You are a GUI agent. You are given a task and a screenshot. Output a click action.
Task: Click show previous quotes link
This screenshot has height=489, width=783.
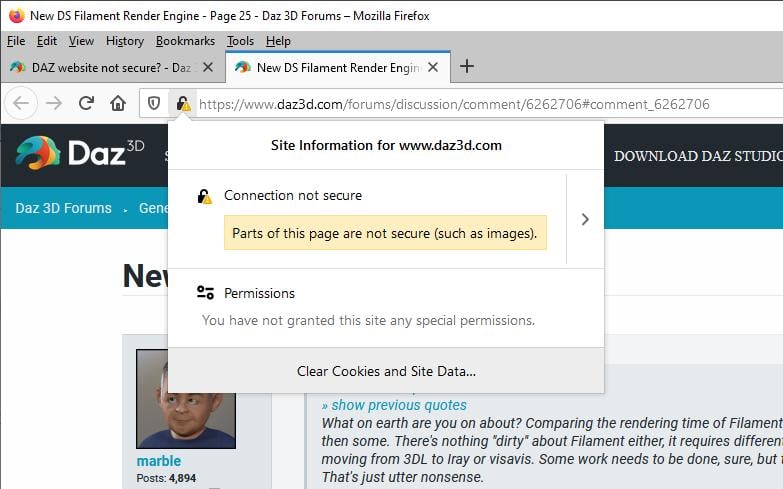pos(394,405)
